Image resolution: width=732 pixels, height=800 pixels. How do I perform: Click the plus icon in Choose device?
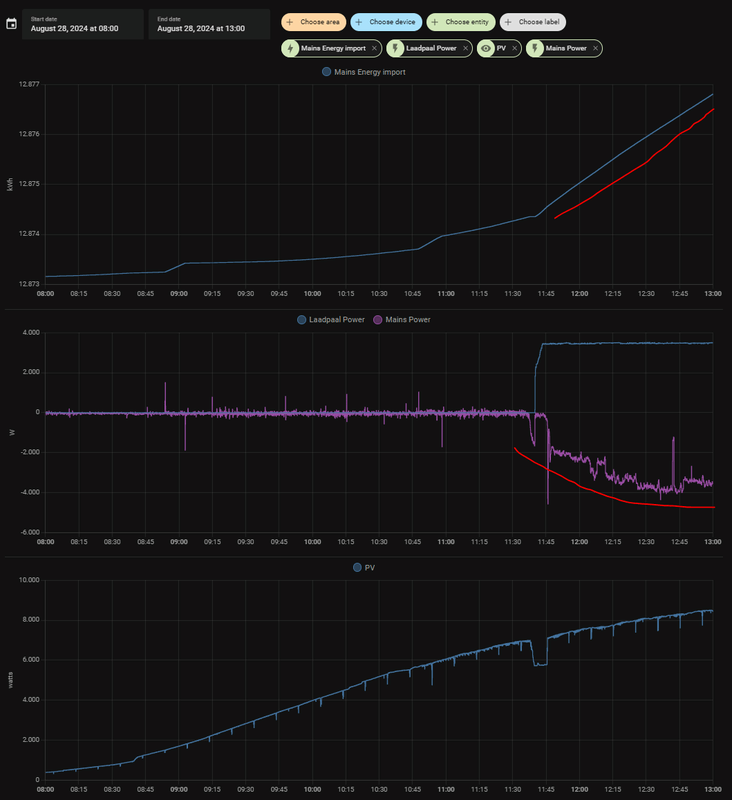click(x=359, y=22)
